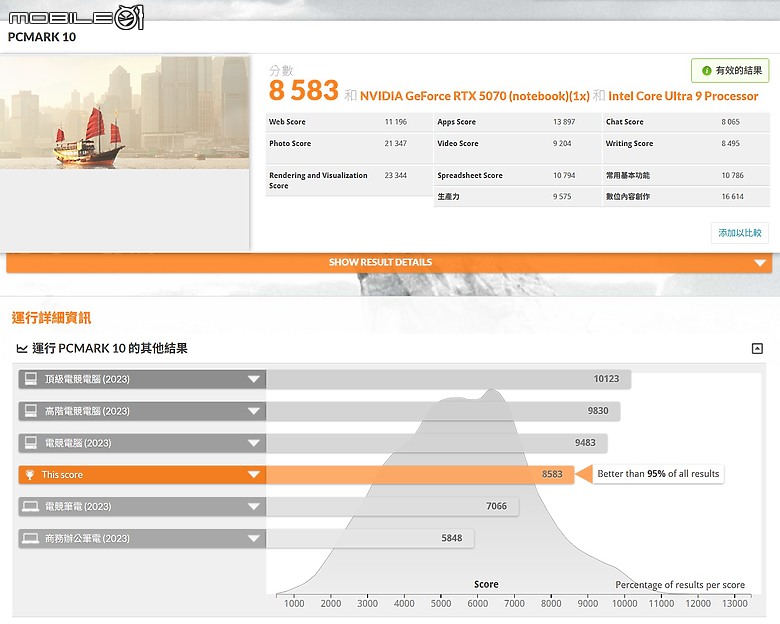This screenshot has height=624, width=780.
Task: Click the desktop icon for 頂級電競電腦 (2023)
Action: [31, 379]
